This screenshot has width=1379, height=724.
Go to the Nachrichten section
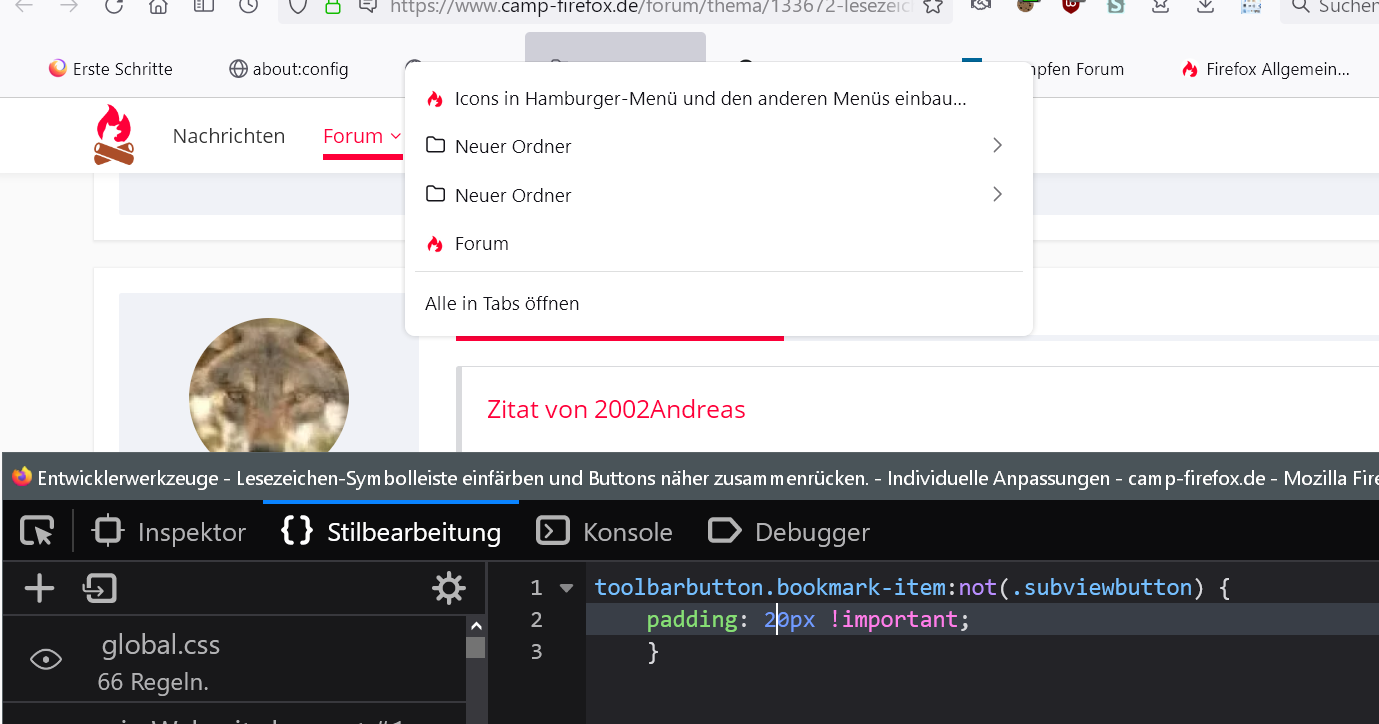tap(229, 136)
